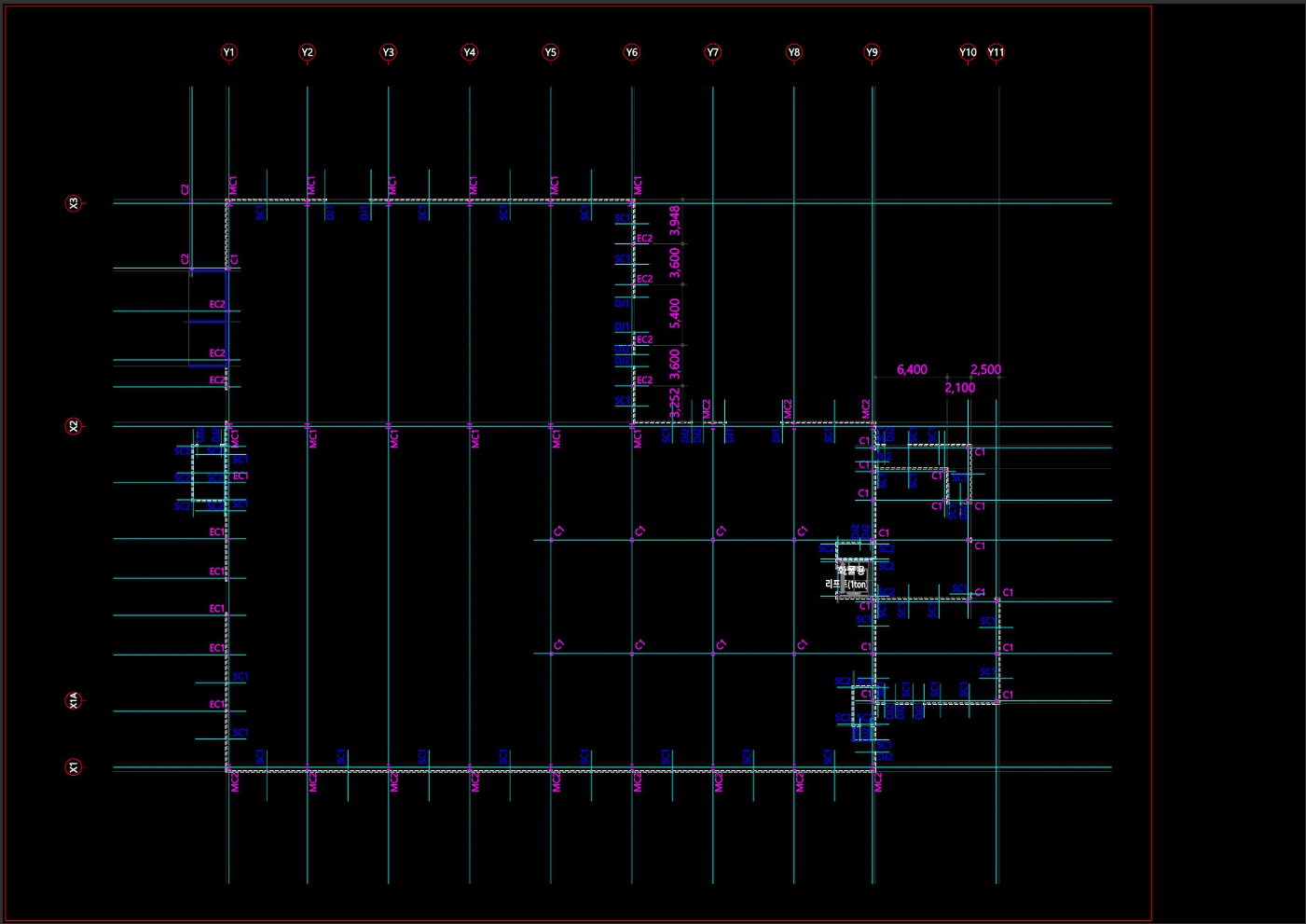Screen dimensions: 1306x924
Task: Click the X3 row grid bubble
Action: [x=74, y=202]
